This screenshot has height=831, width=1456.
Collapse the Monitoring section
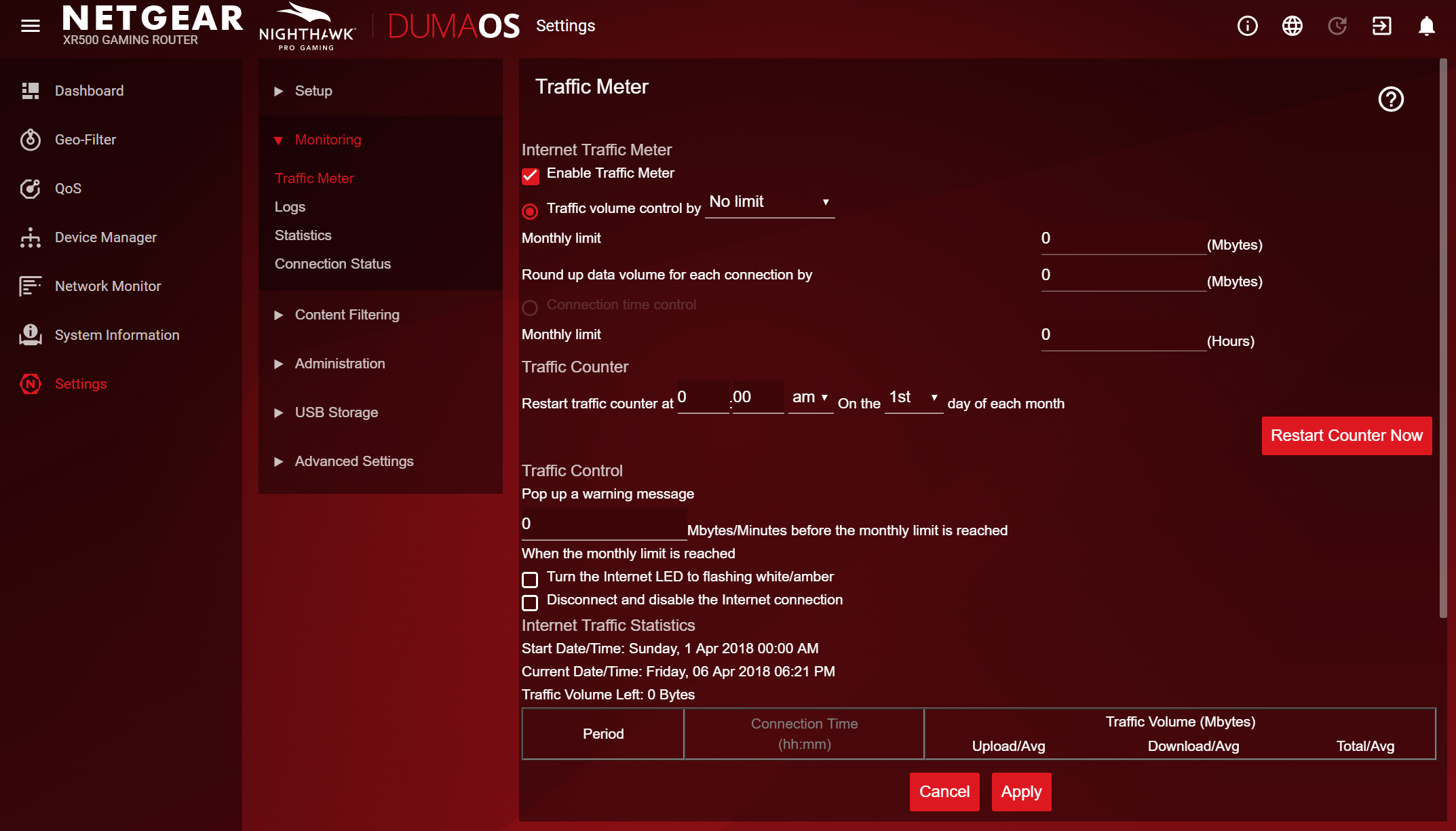(x=327, y=140)
